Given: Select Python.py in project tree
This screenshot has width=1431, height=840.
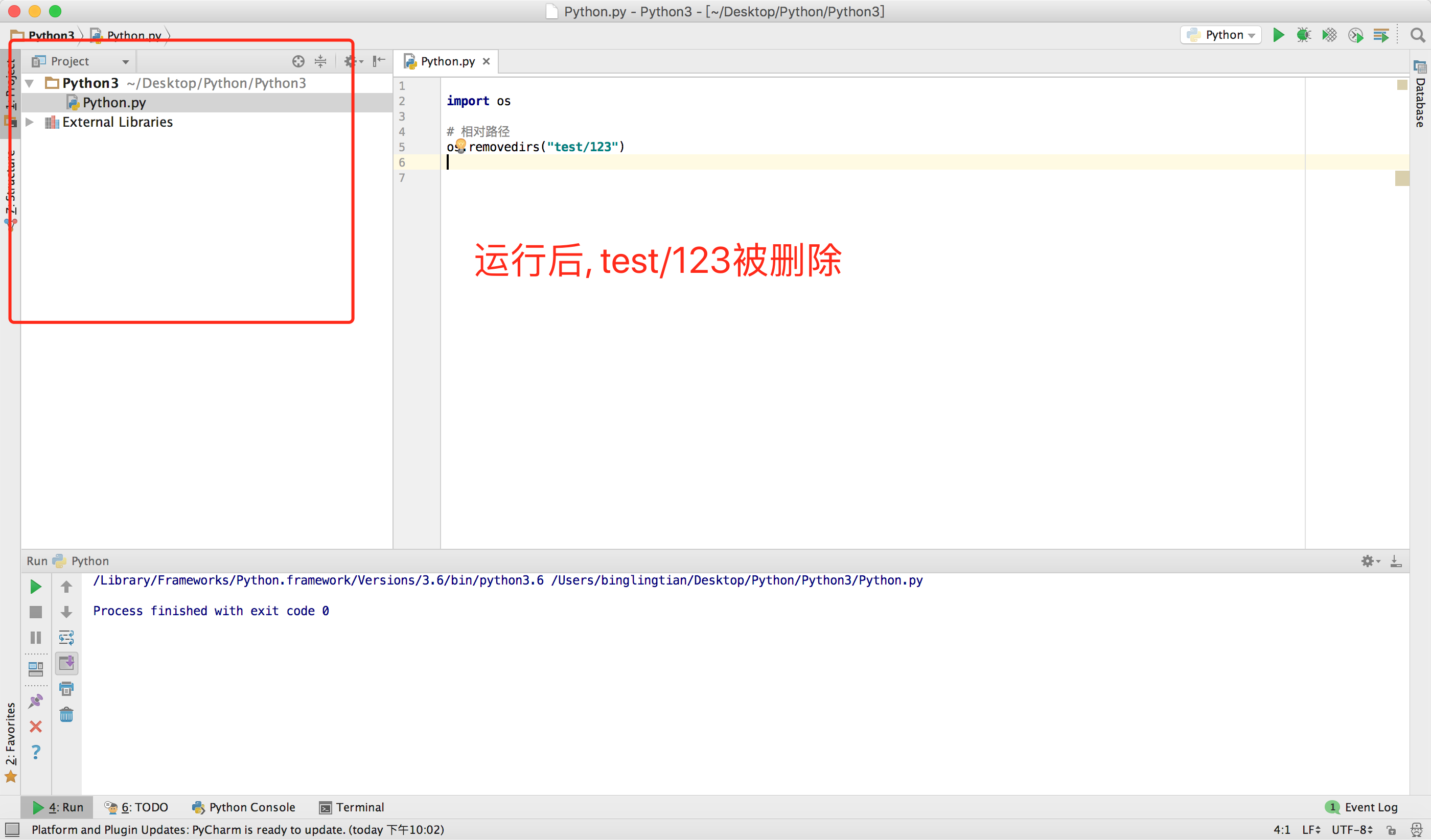Looking at the screenshot, I should (x=113, y=103).
